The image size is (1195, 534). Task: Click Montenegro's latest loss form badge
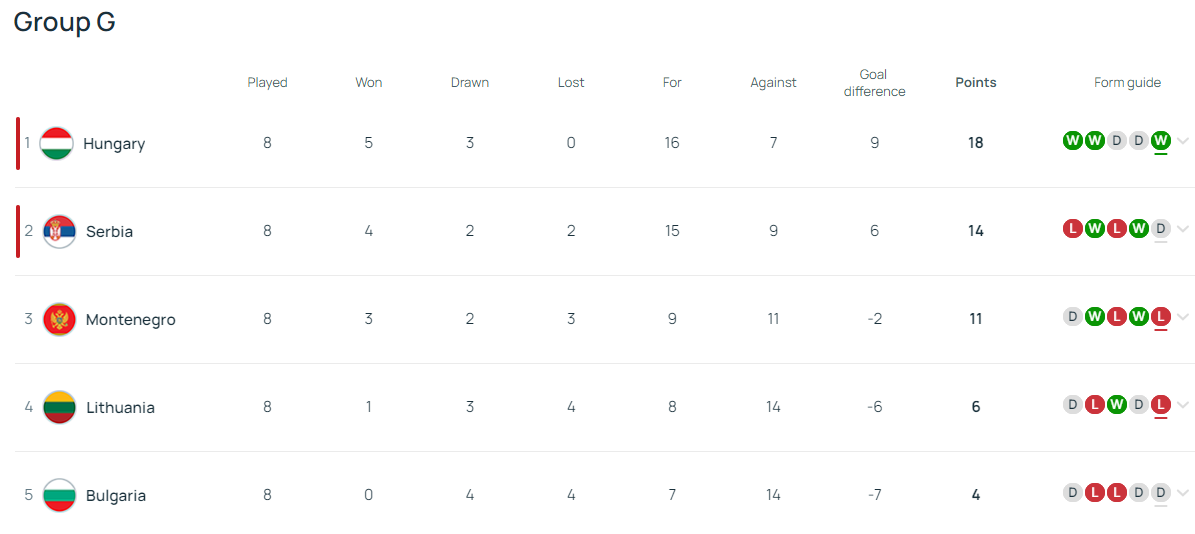coord(1160,317)
